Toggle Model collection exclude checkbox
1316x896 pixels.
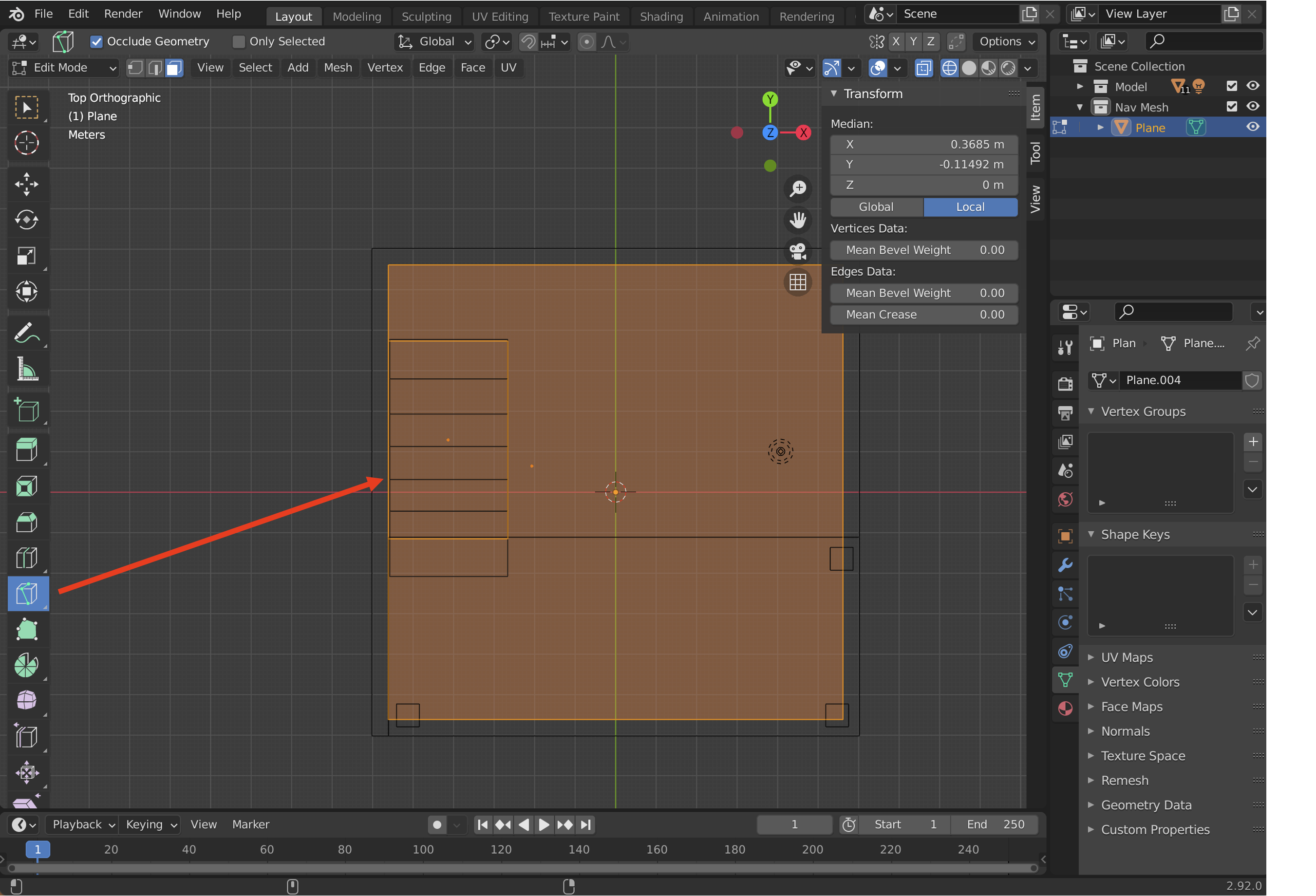pos(1232,86)
